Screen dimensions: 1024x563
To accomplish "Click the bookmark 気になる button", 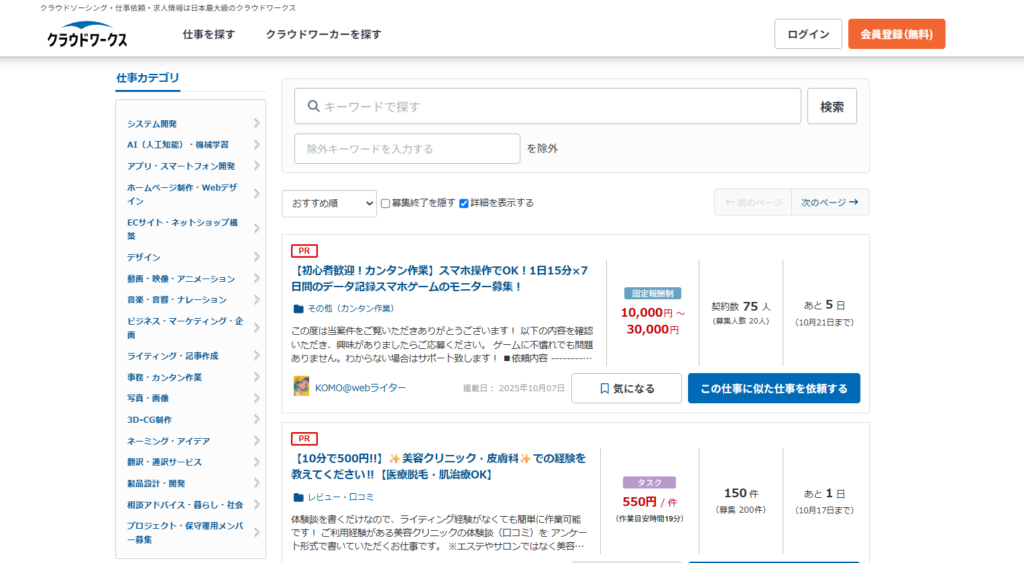I will click(626, 388).
